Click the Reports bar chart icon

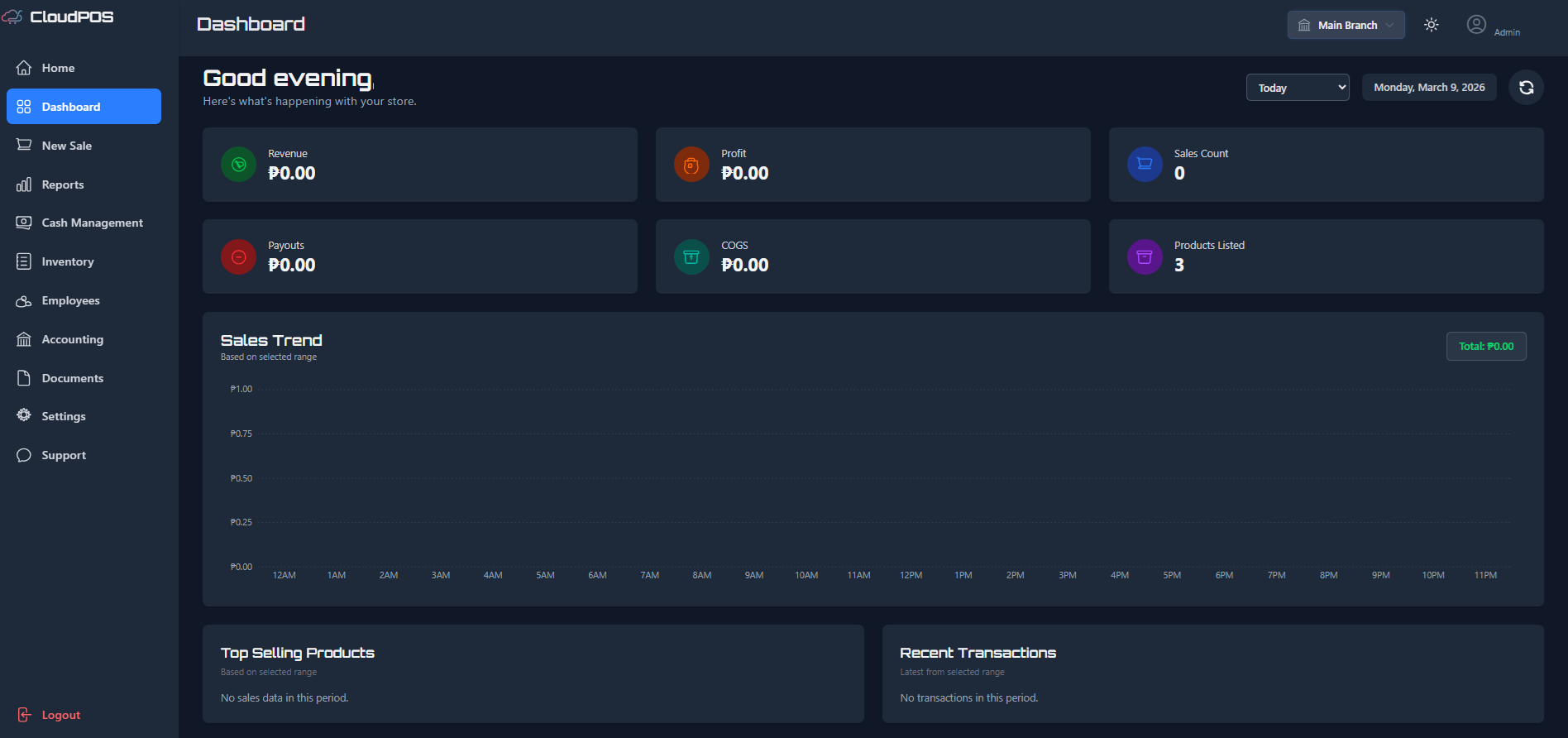pos(24,184)
